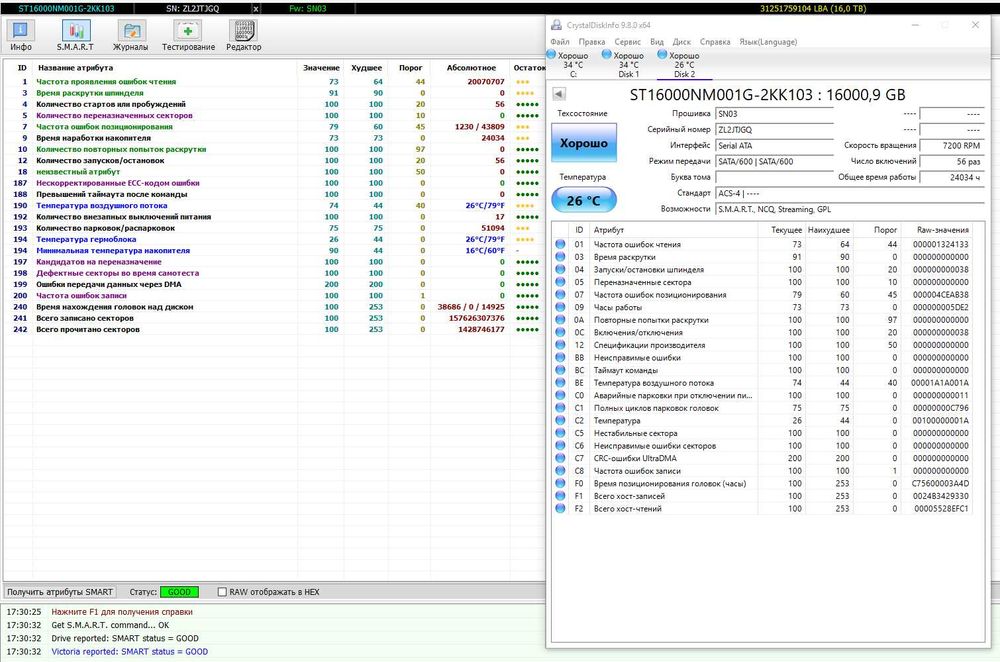Click the green GOOD status indicator
This screenshot has width=1000, height=662.
tap(179, 592)
